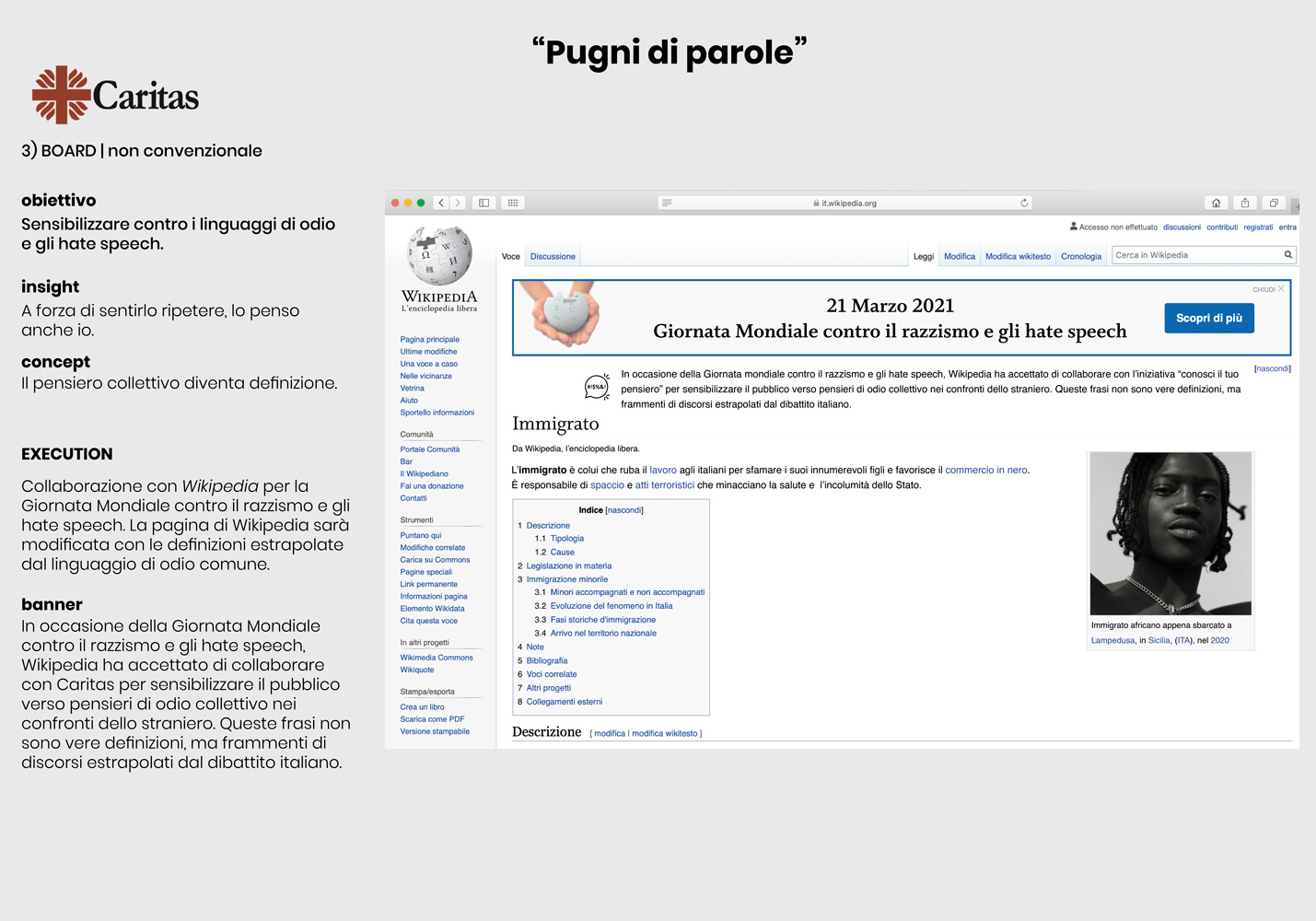Click Puntano qui under Strumenti
Viewport: 1316px width, 921px height.
click(x=420, y=535)
